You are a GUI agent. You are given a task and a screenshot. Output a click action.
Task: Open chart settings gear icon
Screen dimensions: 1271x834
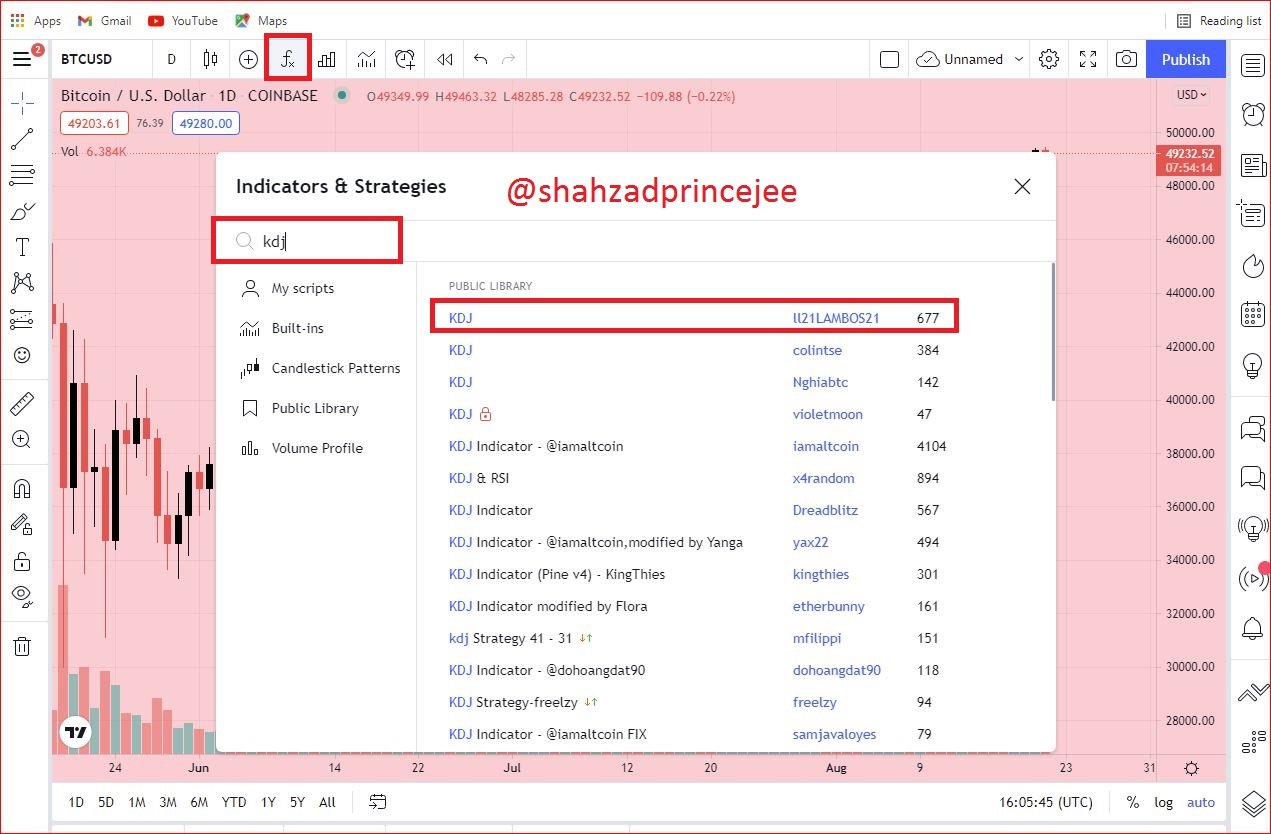[1049, 59]
